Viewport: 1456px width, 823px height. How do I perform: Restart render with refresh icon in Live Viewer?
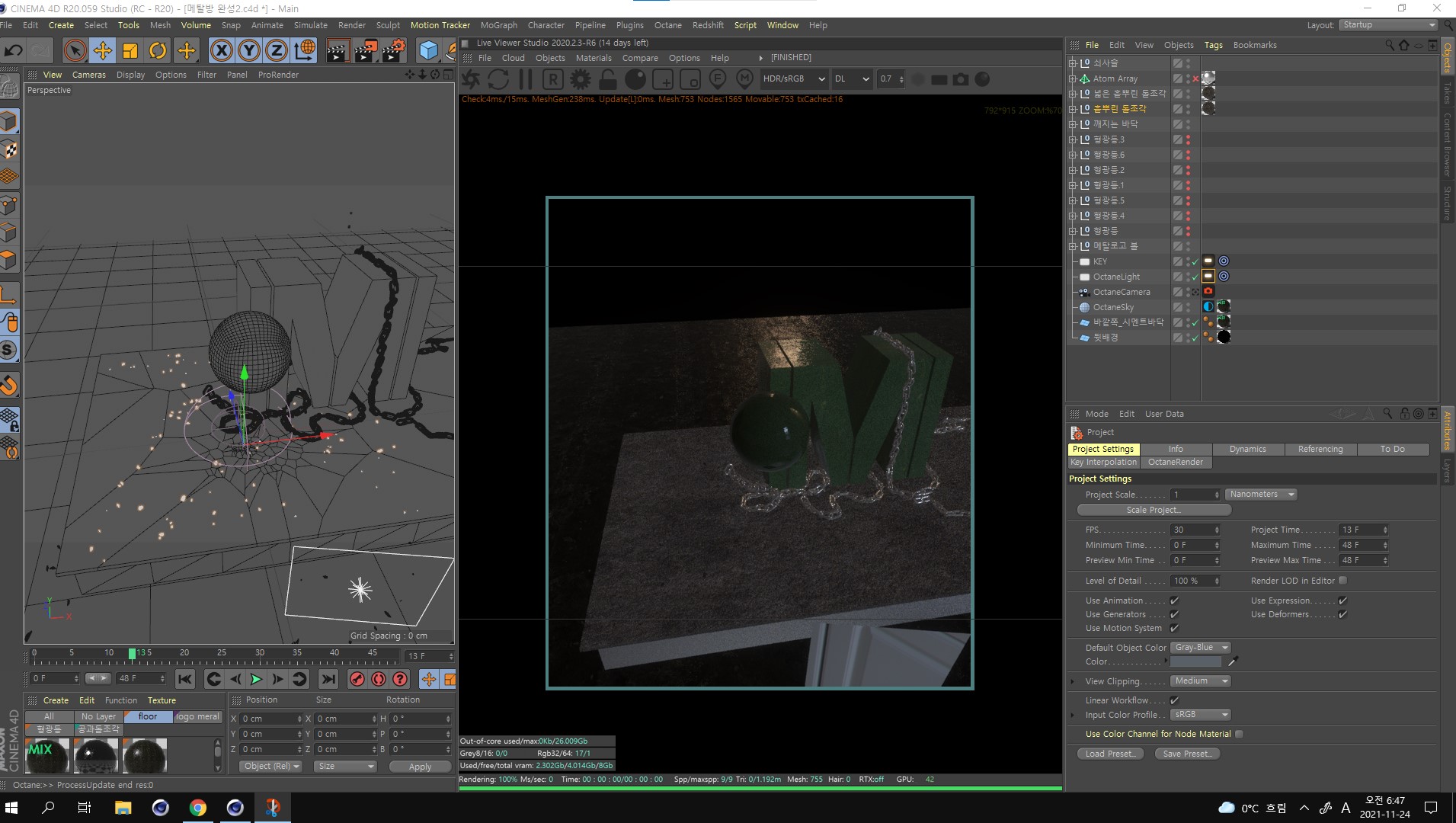click(x=498, y=79)
